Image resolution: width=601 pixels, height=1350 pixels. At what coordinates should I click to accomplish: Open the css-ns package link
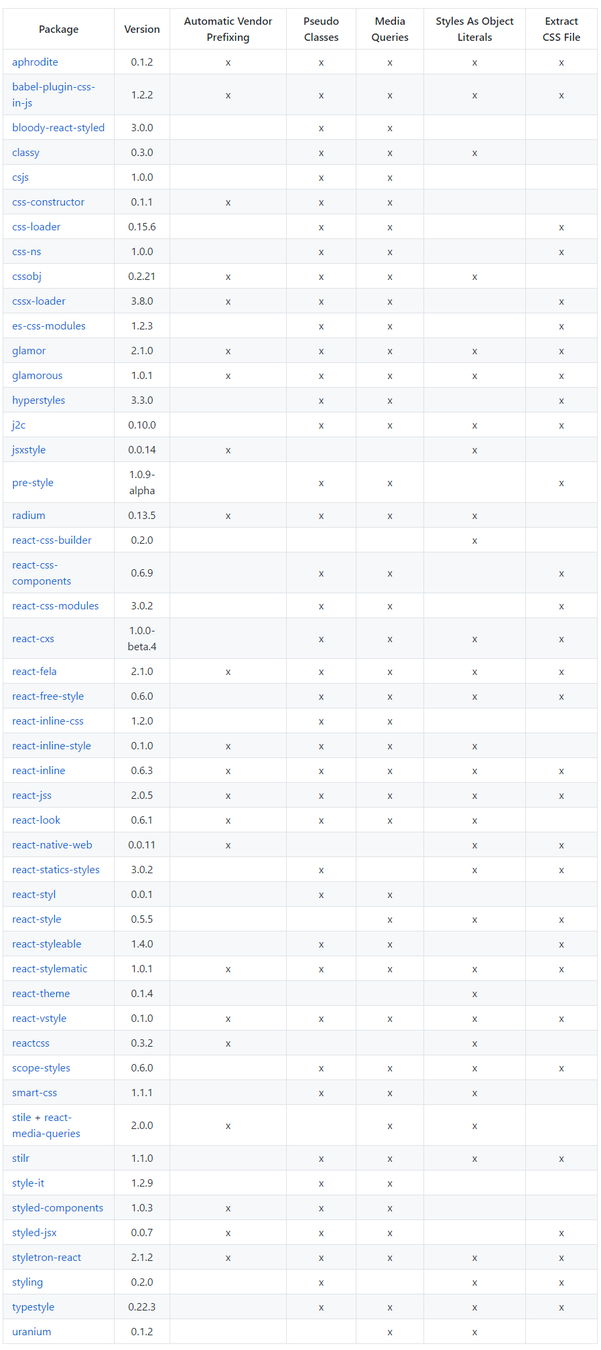27,252
